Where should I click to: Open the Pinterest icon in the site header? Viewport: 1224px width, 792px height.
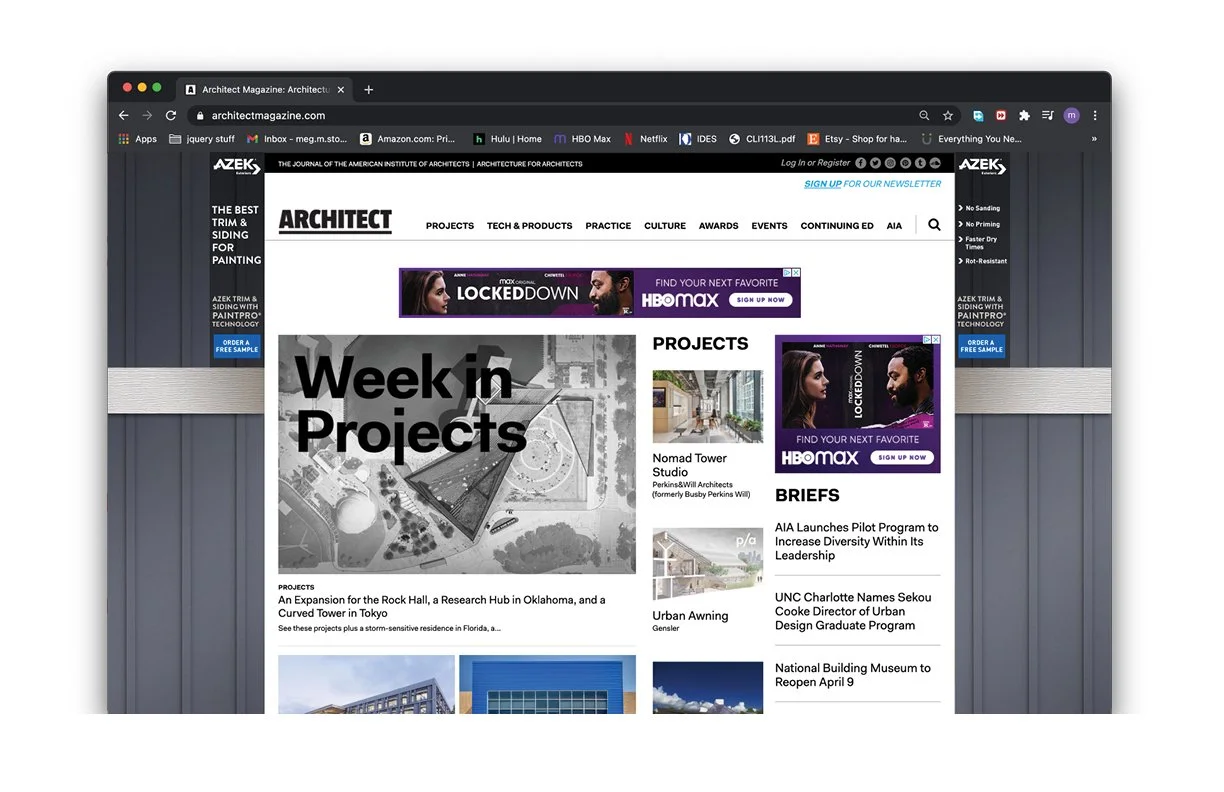point(906,163)
